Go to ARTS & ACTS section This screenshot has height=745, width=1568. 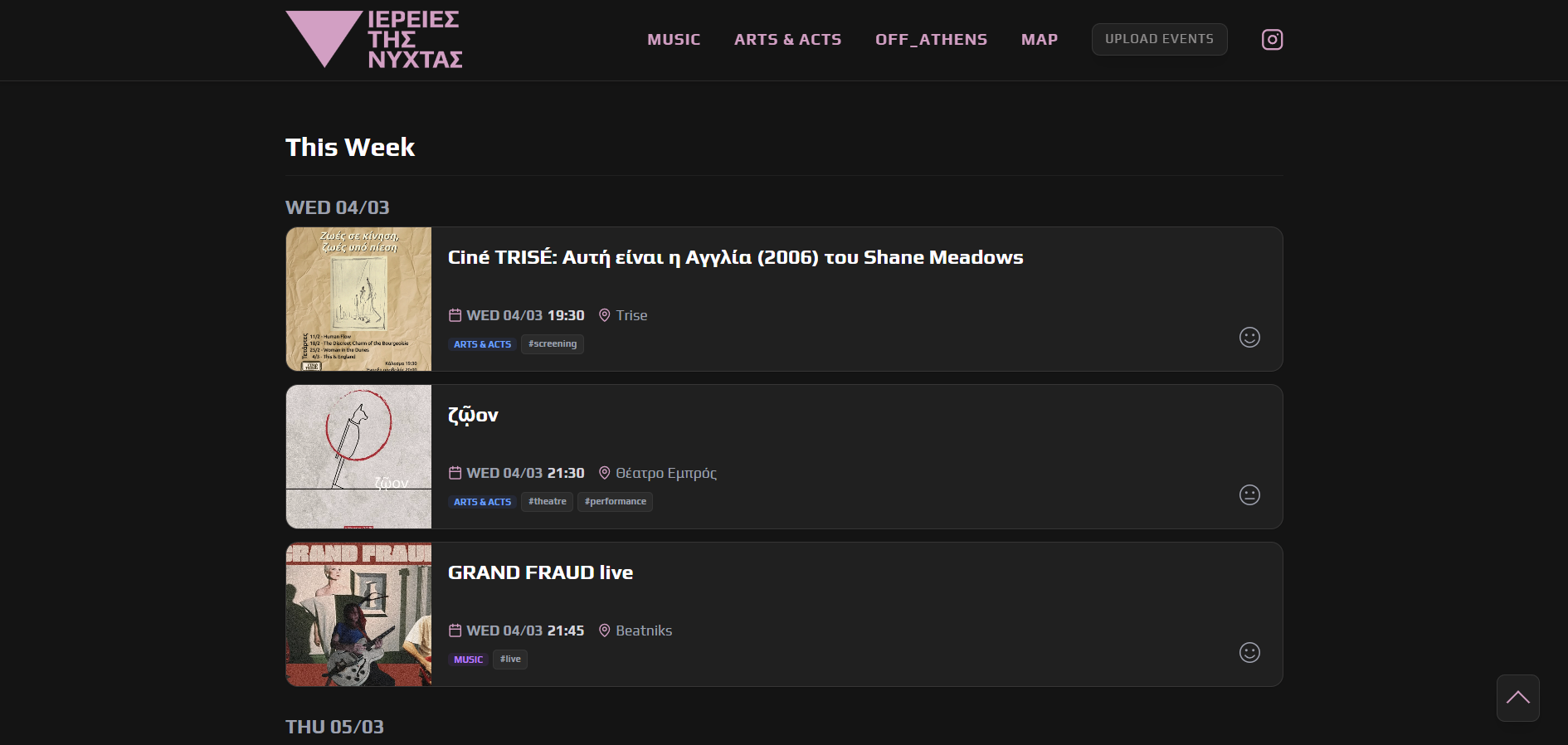(x=787, y=40)
